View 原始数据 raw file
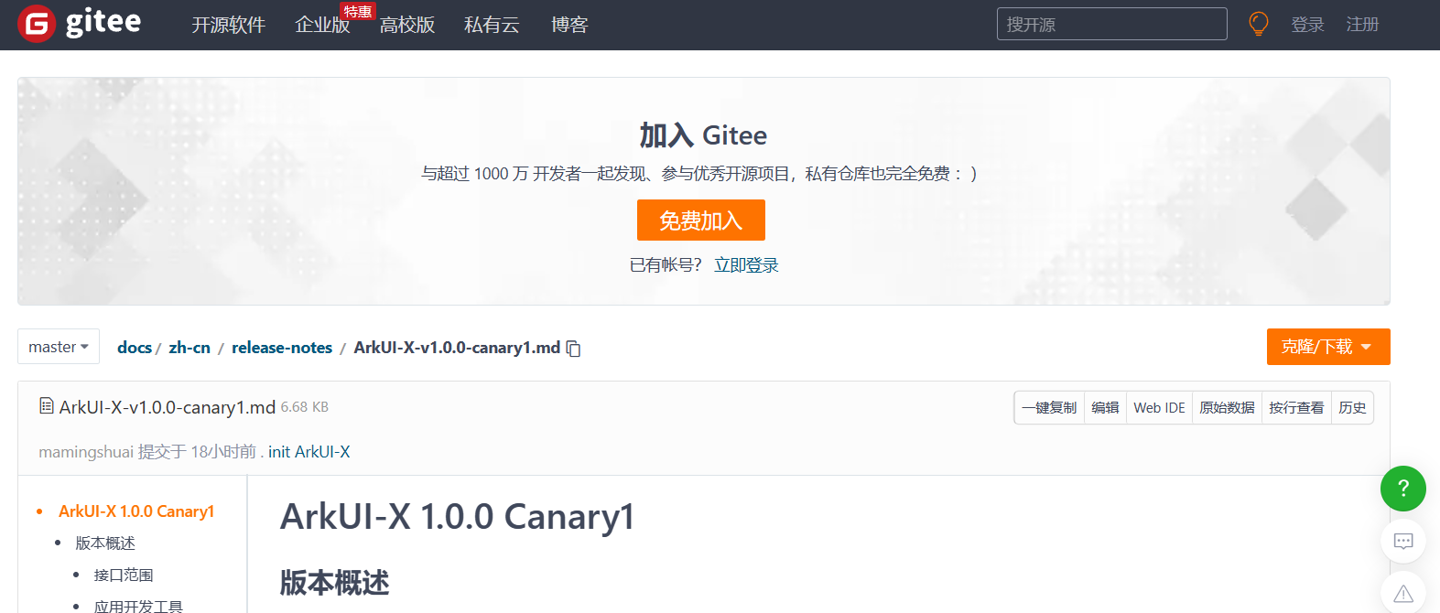This screenshot has height=613, width=1440. click(x=1227, y=408)
